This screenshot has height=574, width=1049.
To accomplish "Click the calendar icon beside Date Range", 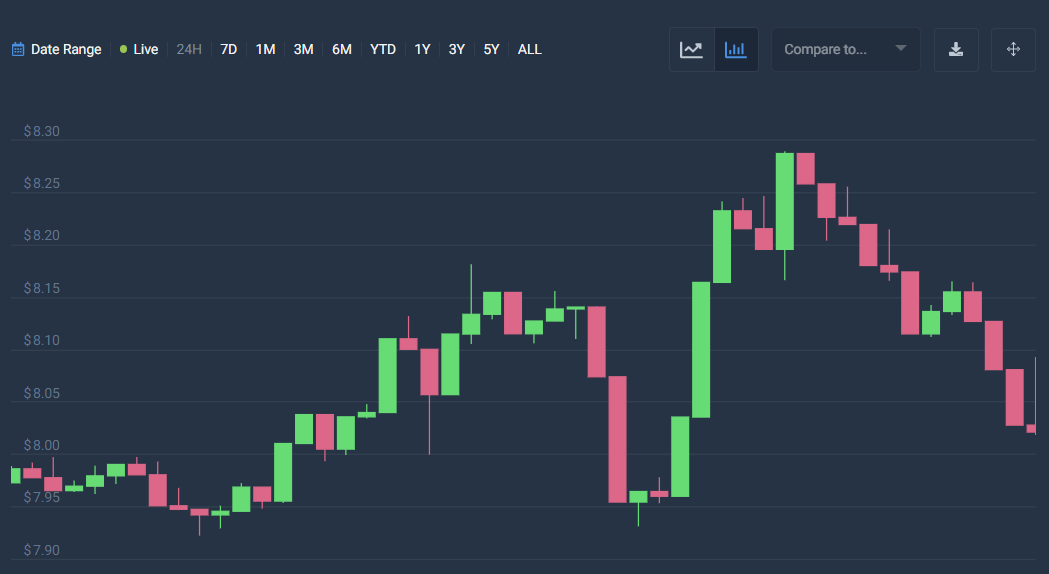I will tap(18, 49).
